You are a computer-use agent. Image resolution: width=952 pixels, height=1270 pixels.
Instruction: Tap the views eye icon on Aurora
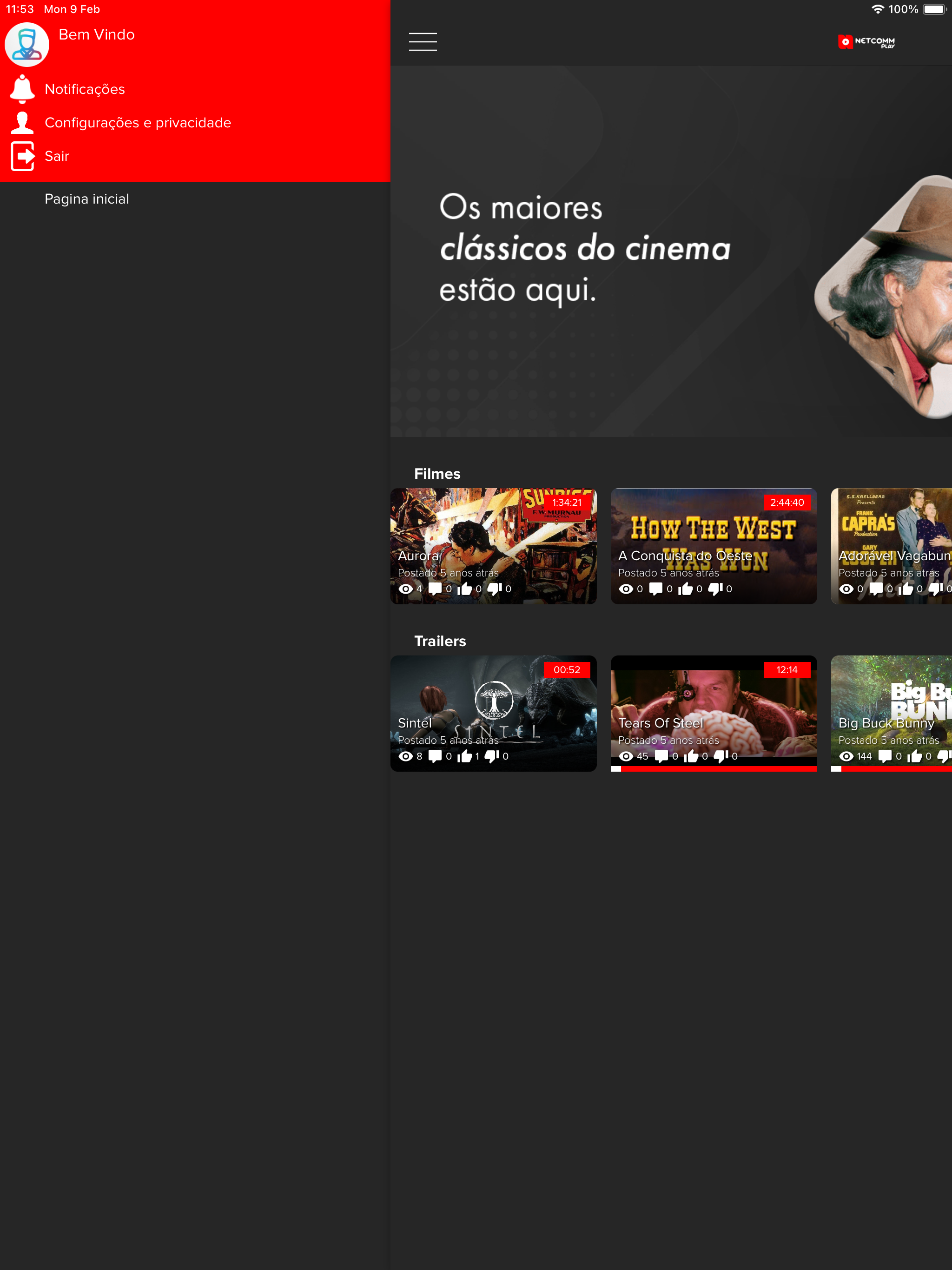[x=405, y=589]
